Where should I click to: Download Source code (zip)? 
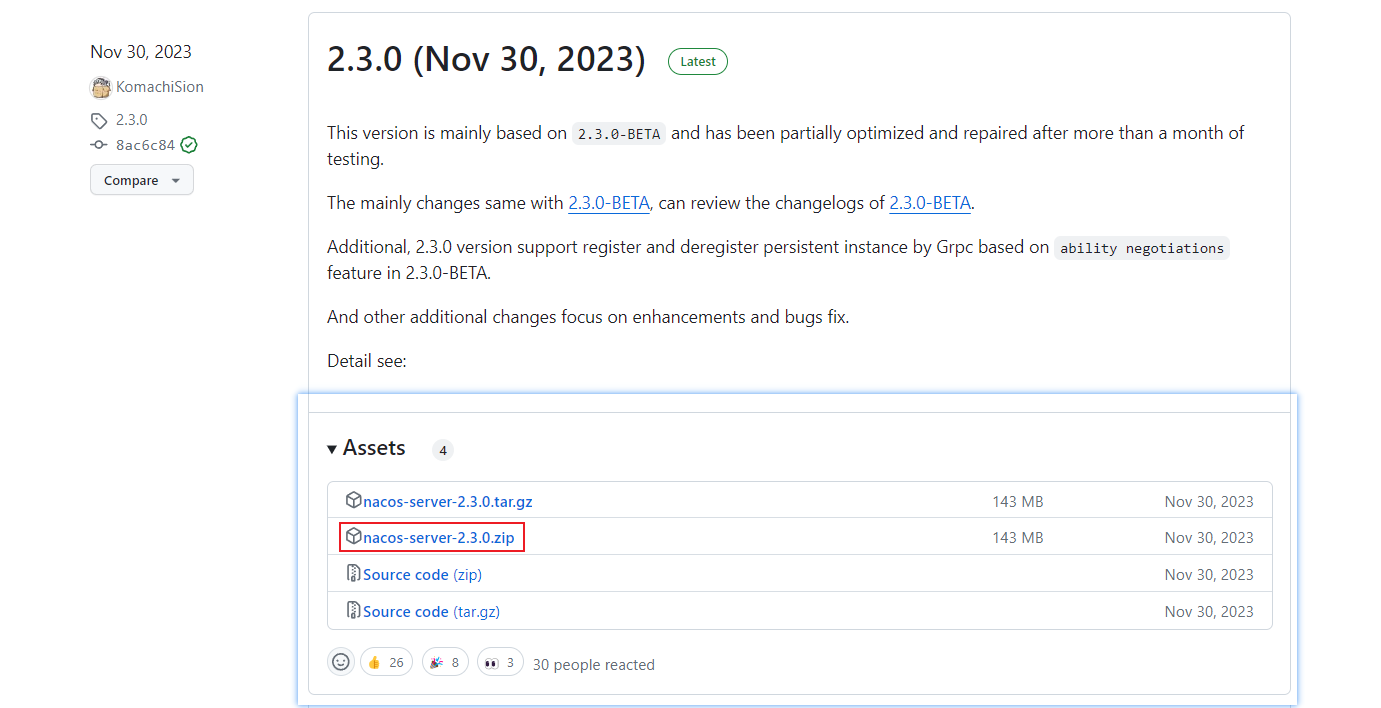pos(422,575)
